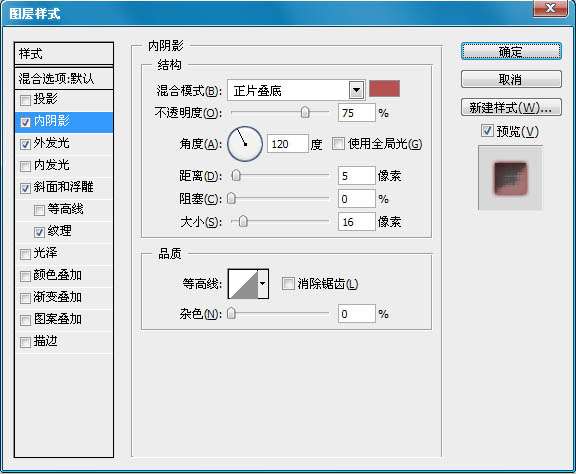Uncheck the 纹理 texture checkbox

[x=39, y=233]
